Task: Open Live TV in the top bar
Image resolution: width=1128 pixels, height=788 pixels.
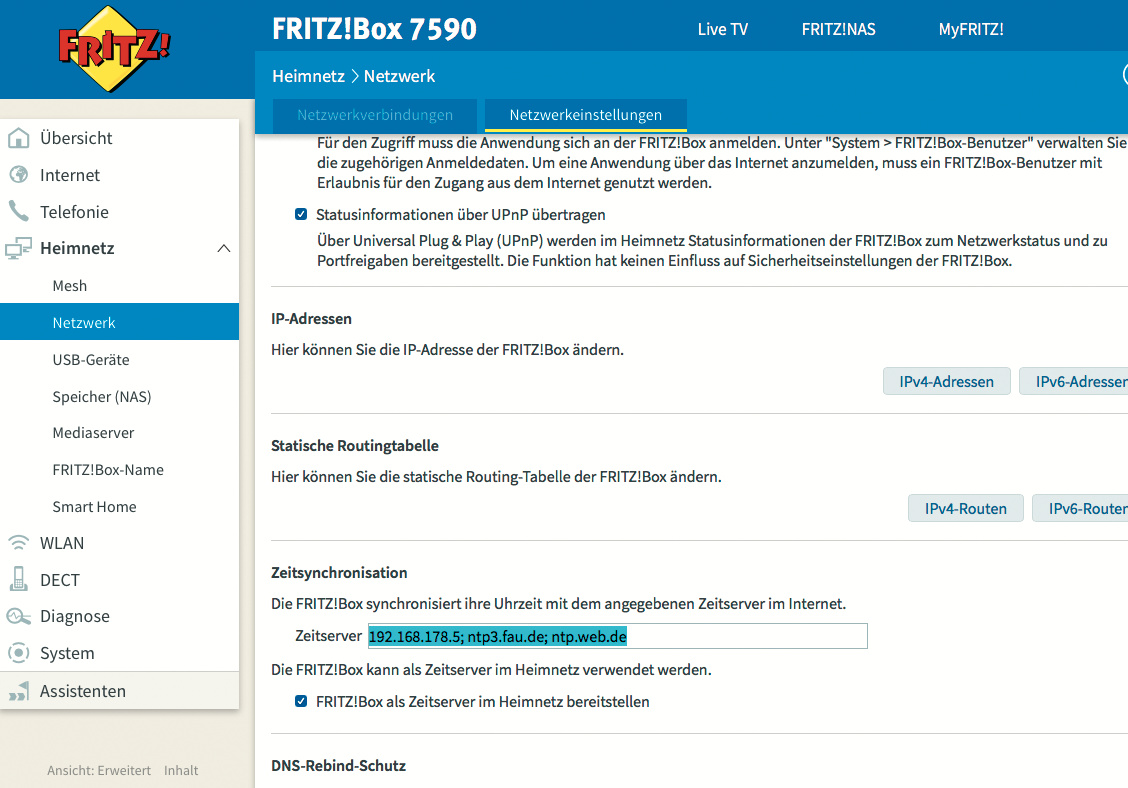Action: pos(722,30)
